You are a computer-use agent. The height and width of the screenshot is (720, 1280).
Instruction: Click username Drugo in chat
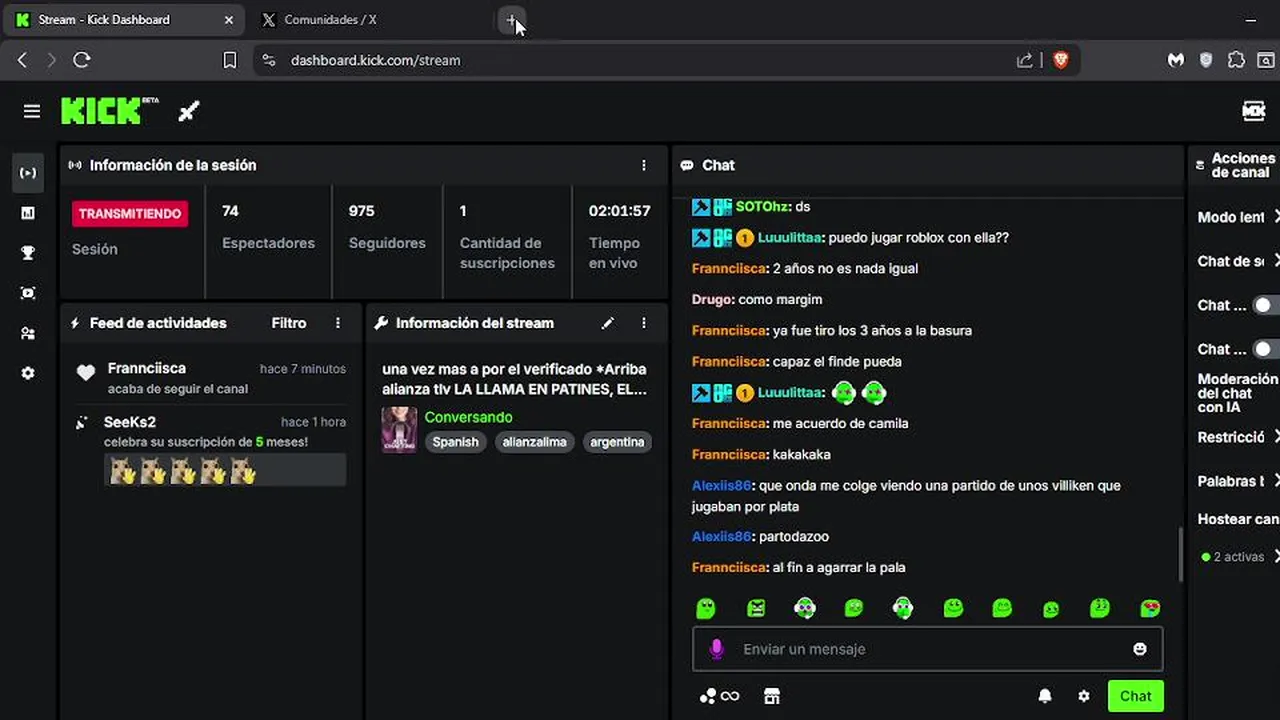(712, 299)
